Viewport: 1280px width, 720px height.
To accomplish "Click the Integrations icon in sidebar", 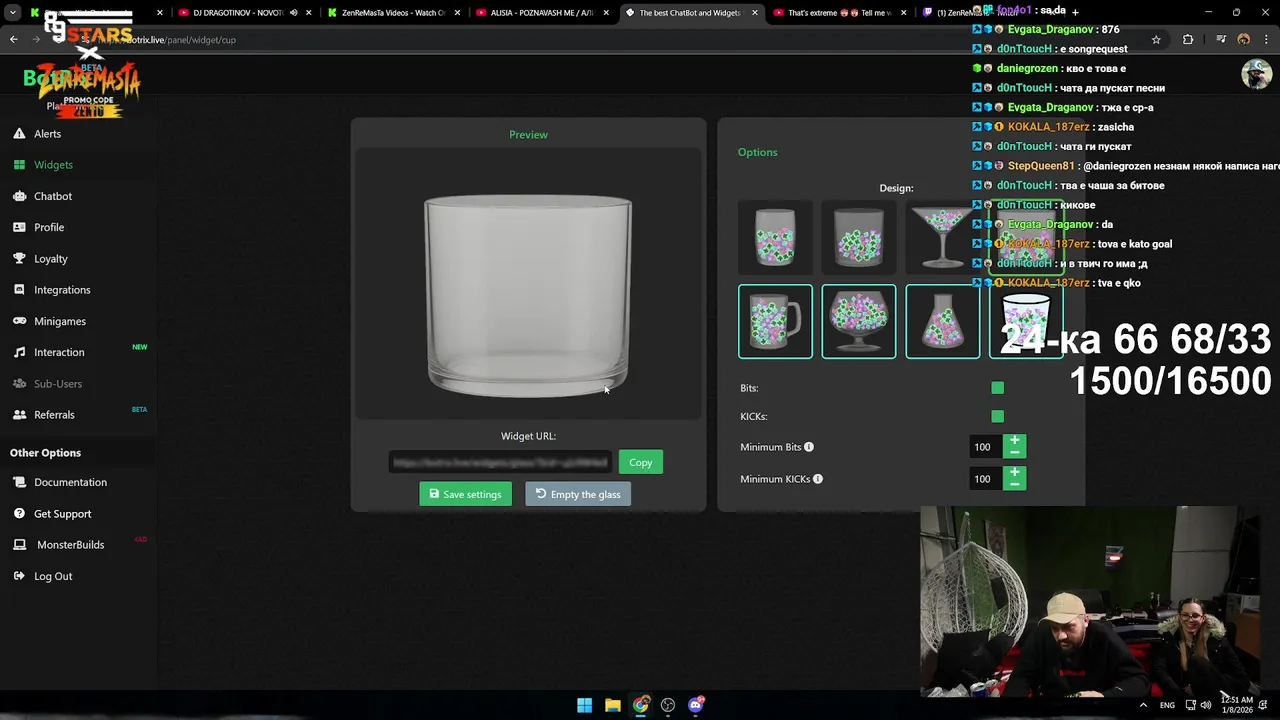I will pos(19,290).
